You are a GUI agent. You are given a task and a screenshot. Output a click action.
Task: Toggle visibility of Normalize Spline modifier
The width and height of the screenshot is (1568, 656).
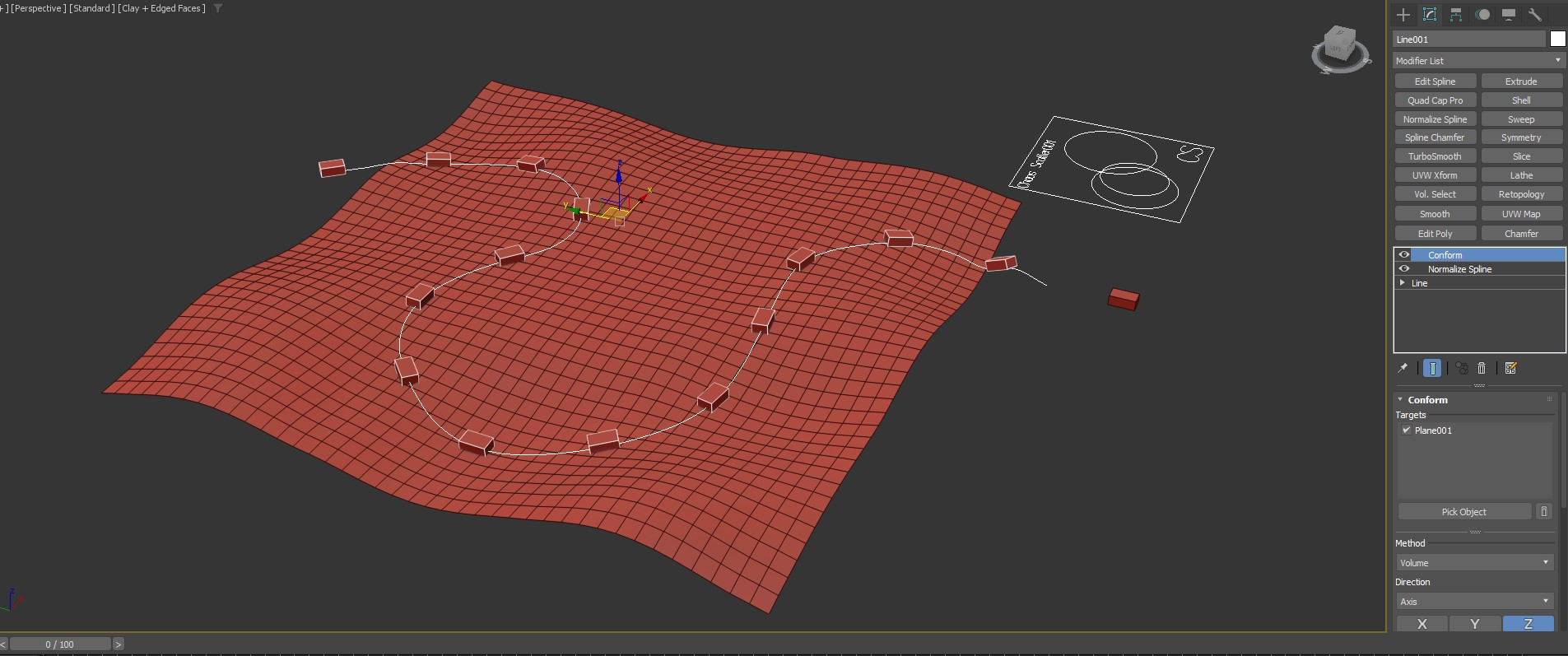pos(1404,268)
